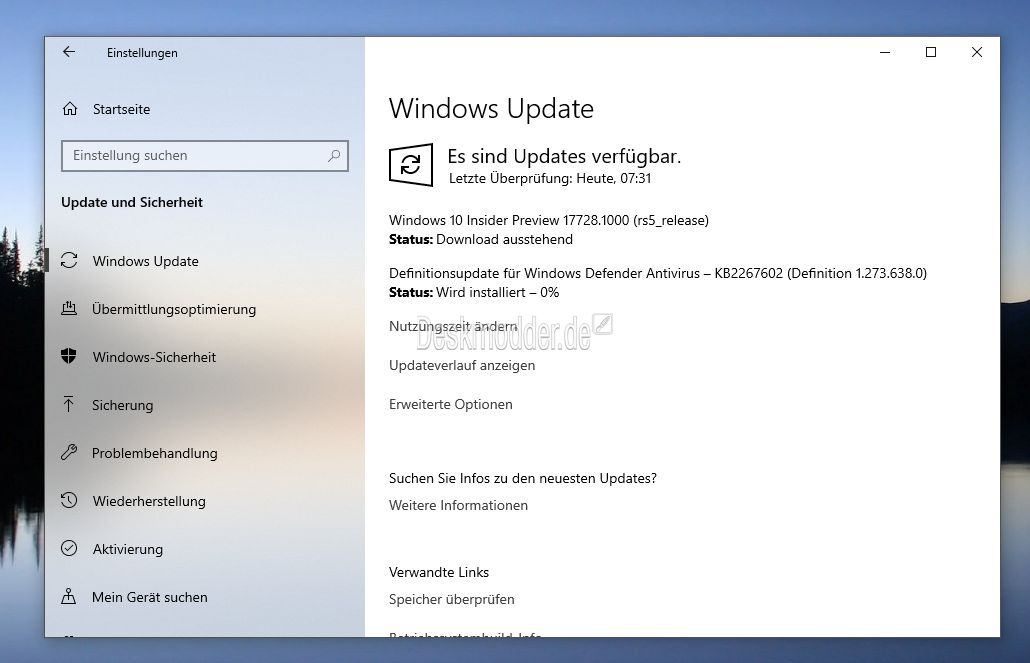Click the Übermittlungsoptimierung icon
Image resolution: width=1030 pixels, height=663 pixels.
(x=69, y=308)
